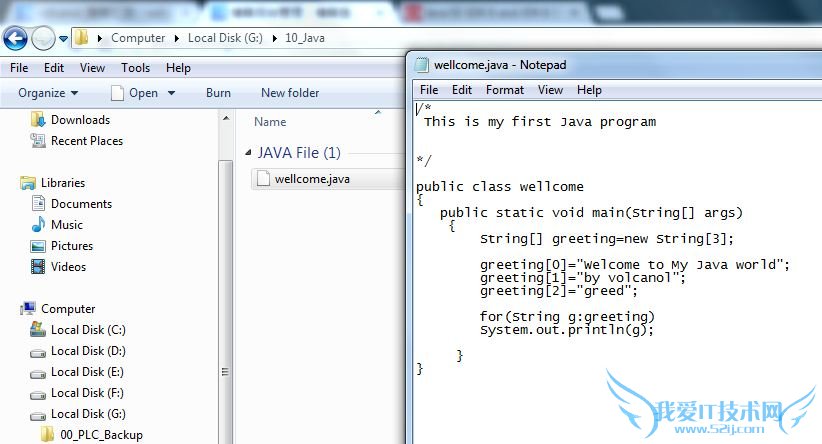Click the Local Disk (E:) drive icon
The height and width of the screenshot is (444, 822).
tap(38, 374)
